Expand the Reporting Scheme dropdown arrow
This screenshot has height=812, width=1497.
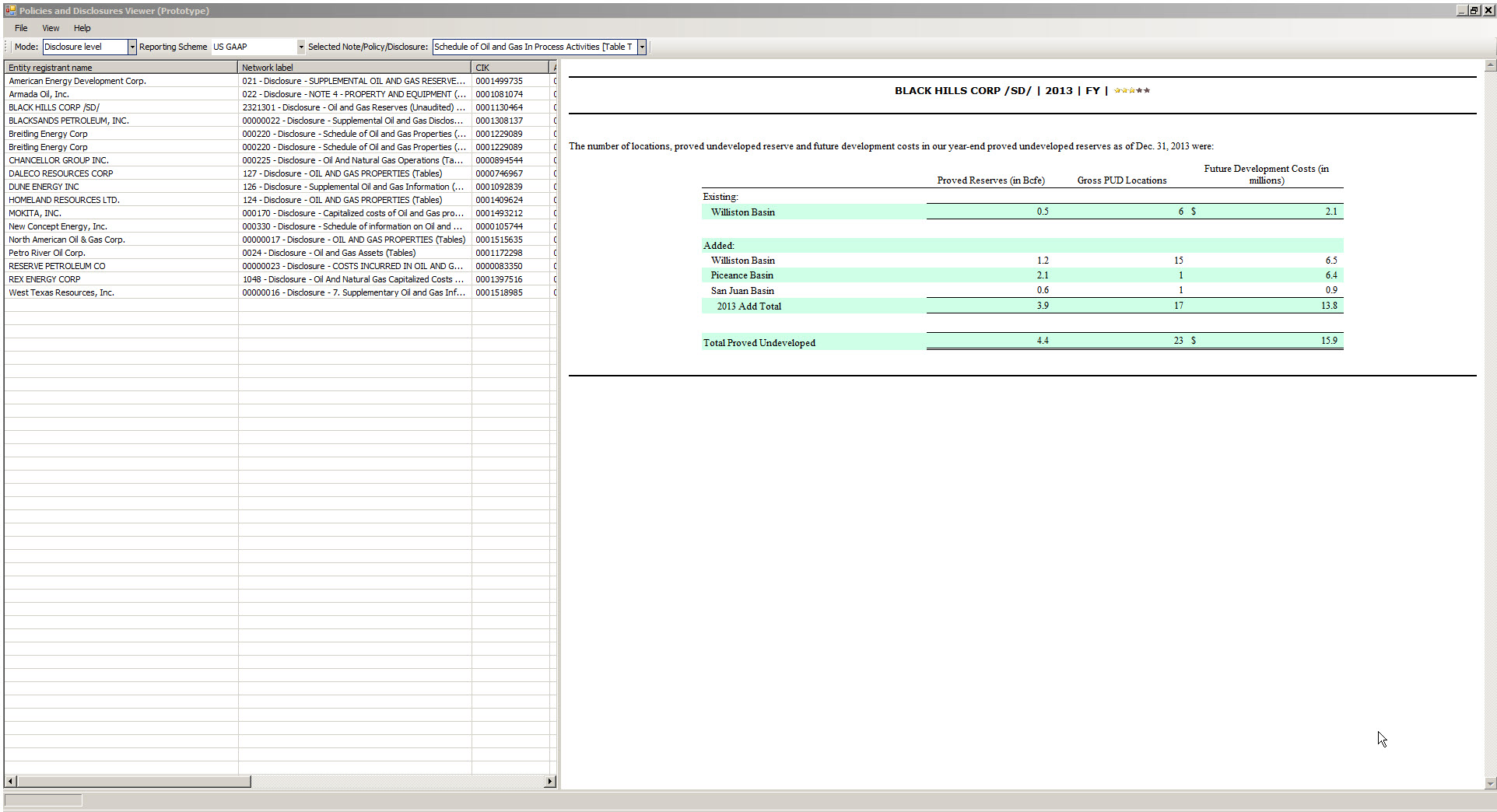[300, 47]
